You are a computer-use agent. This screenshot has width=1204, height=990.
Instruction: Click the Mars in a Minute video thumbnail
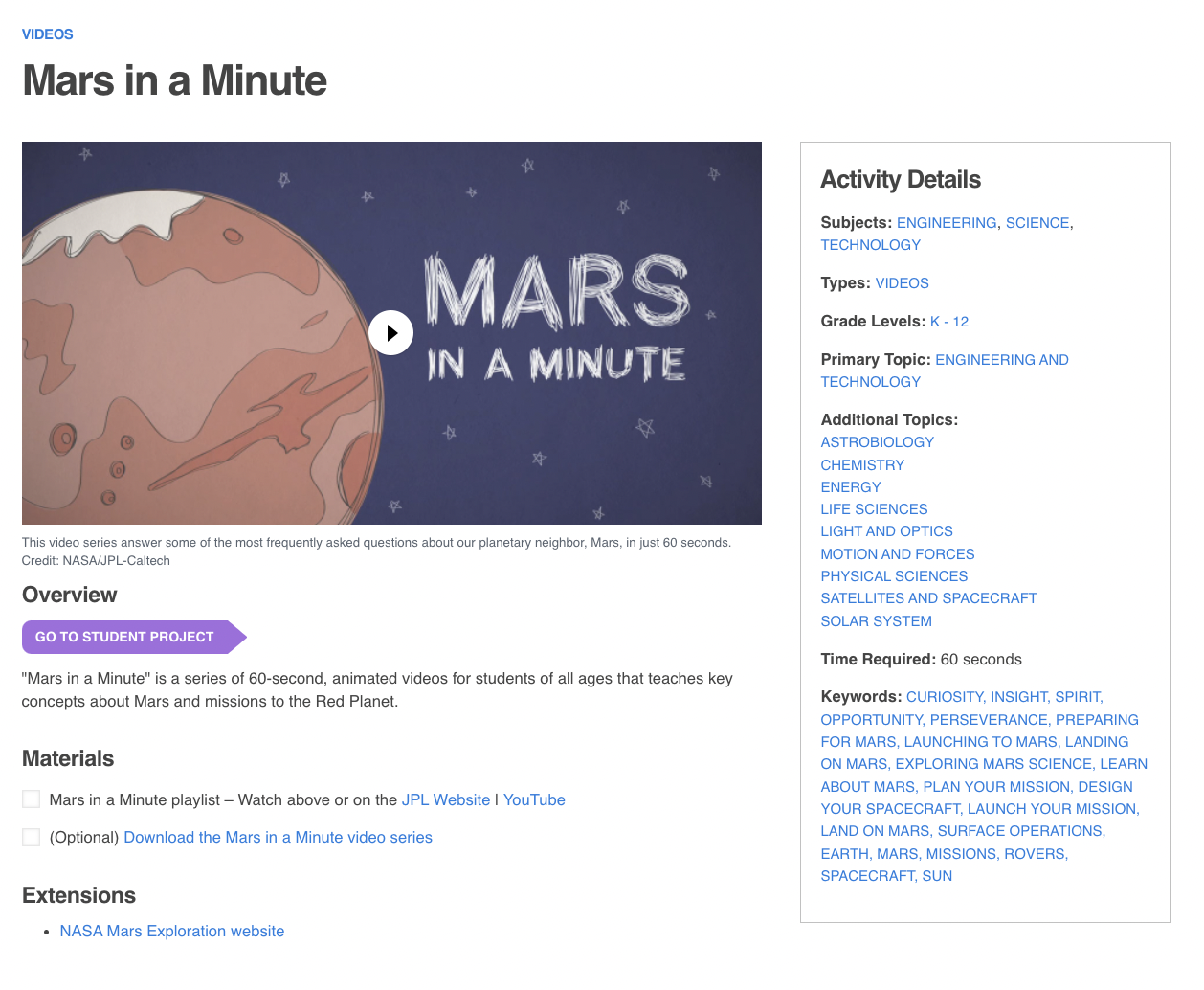391,332
